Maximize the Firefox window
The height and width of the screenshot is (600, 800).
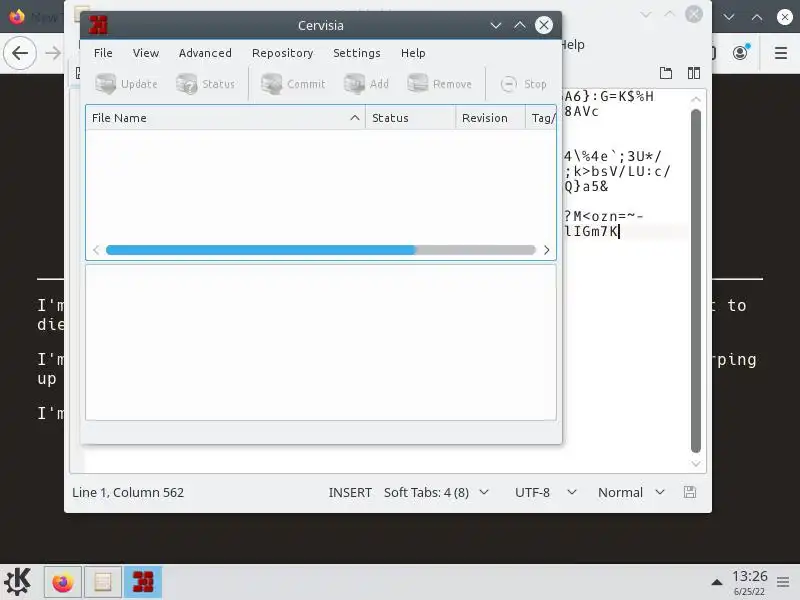pos(757,17)
